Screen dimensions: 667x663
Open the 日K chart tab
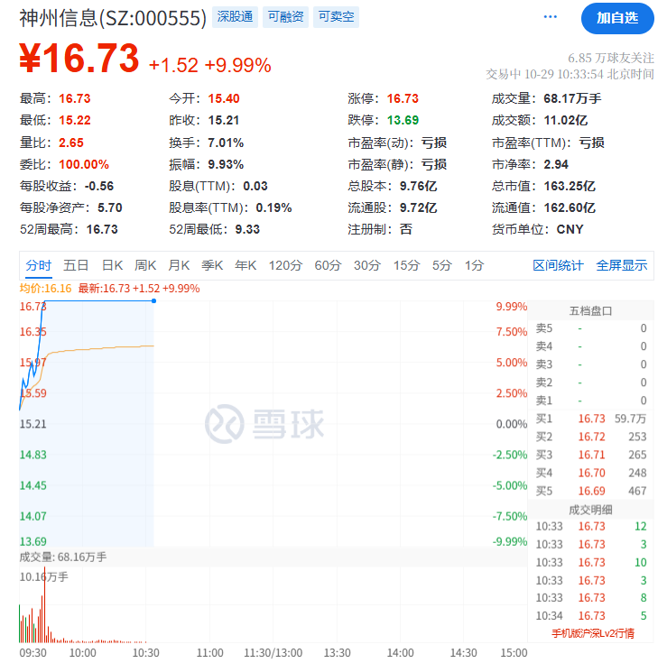click(111, 265)
